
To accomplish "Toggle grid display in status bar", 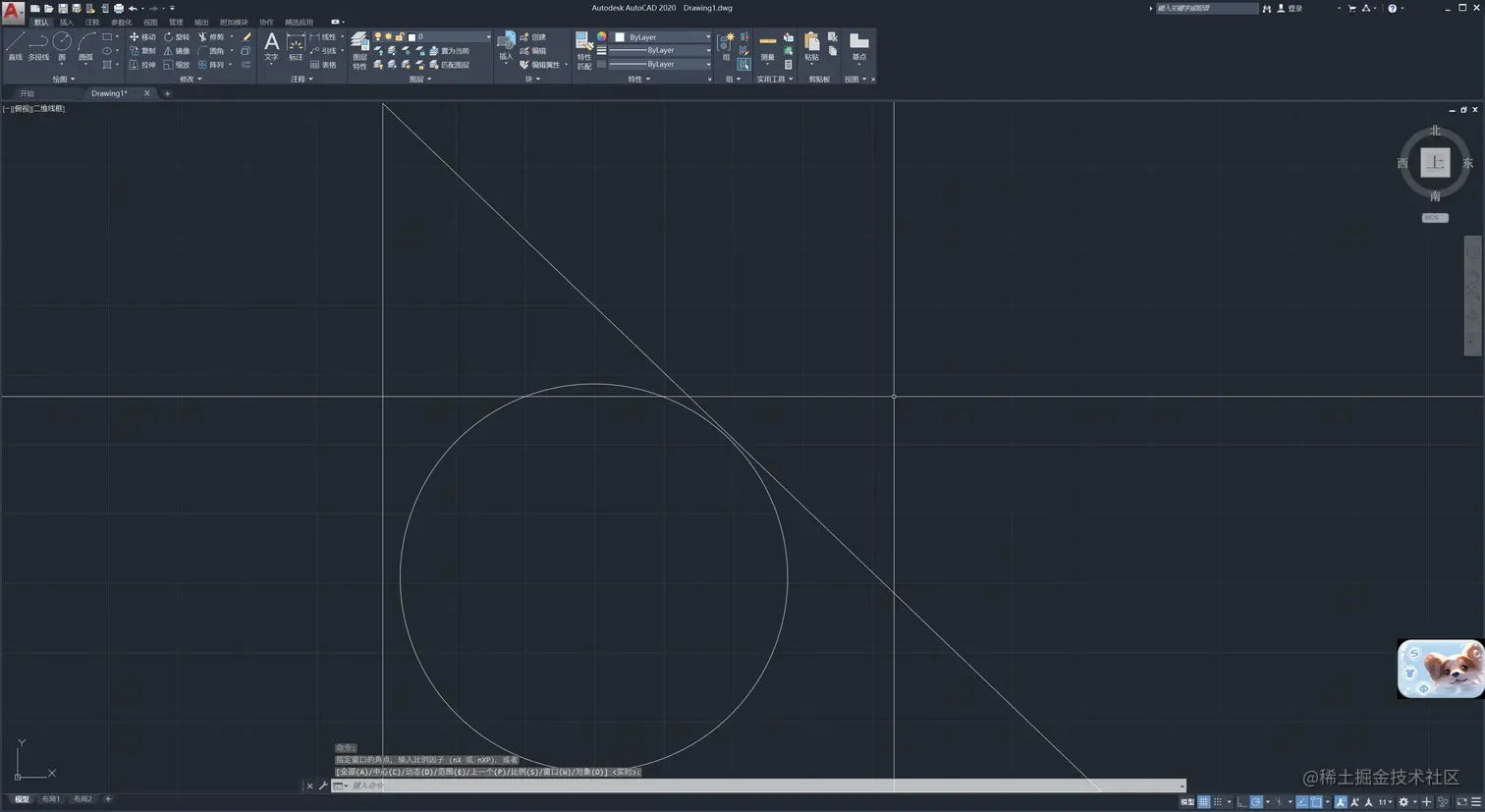I will click(x=1203, y=802).
